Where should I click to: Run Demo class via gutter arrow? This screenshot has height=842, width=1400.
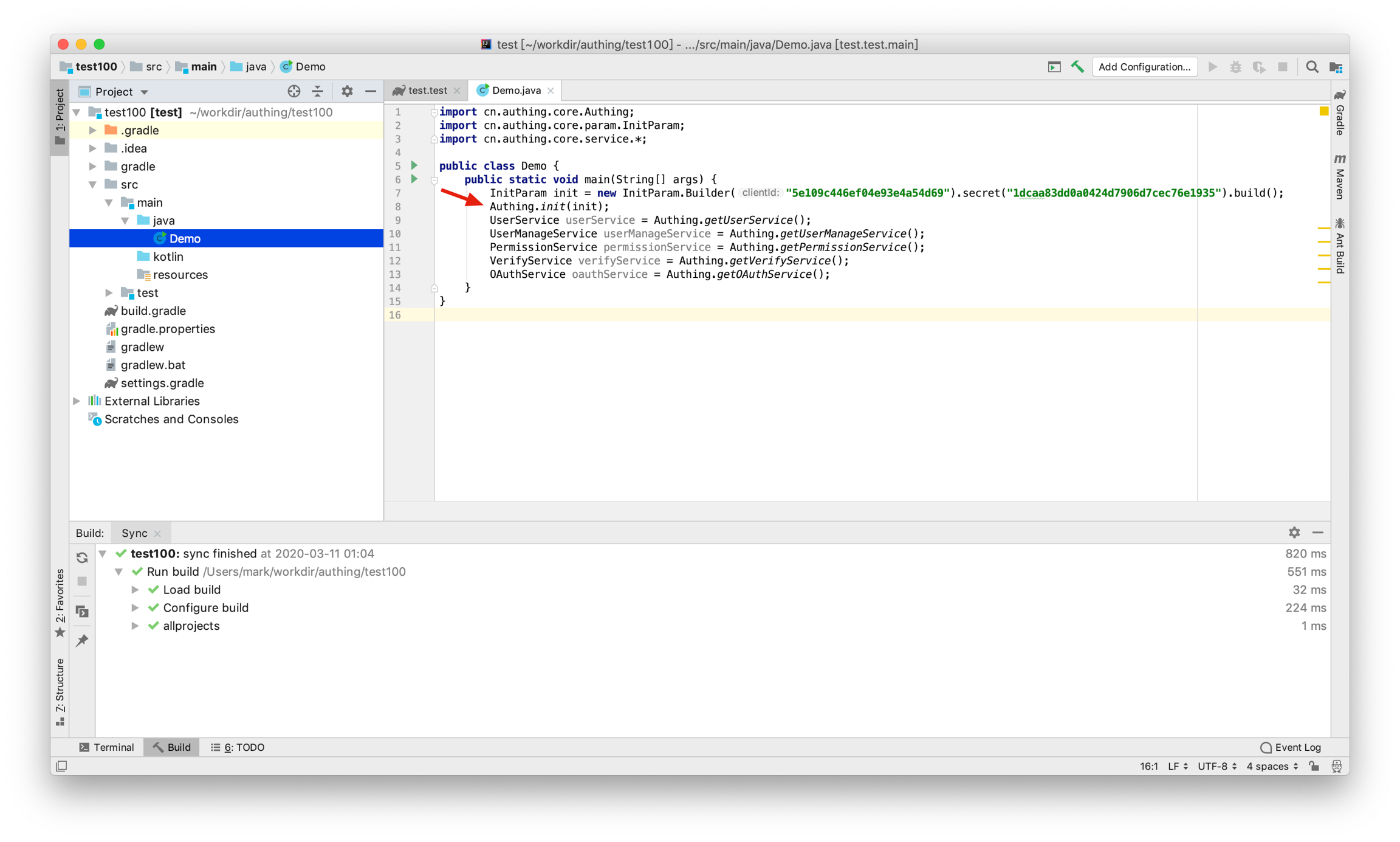click(x=414, y=165)
